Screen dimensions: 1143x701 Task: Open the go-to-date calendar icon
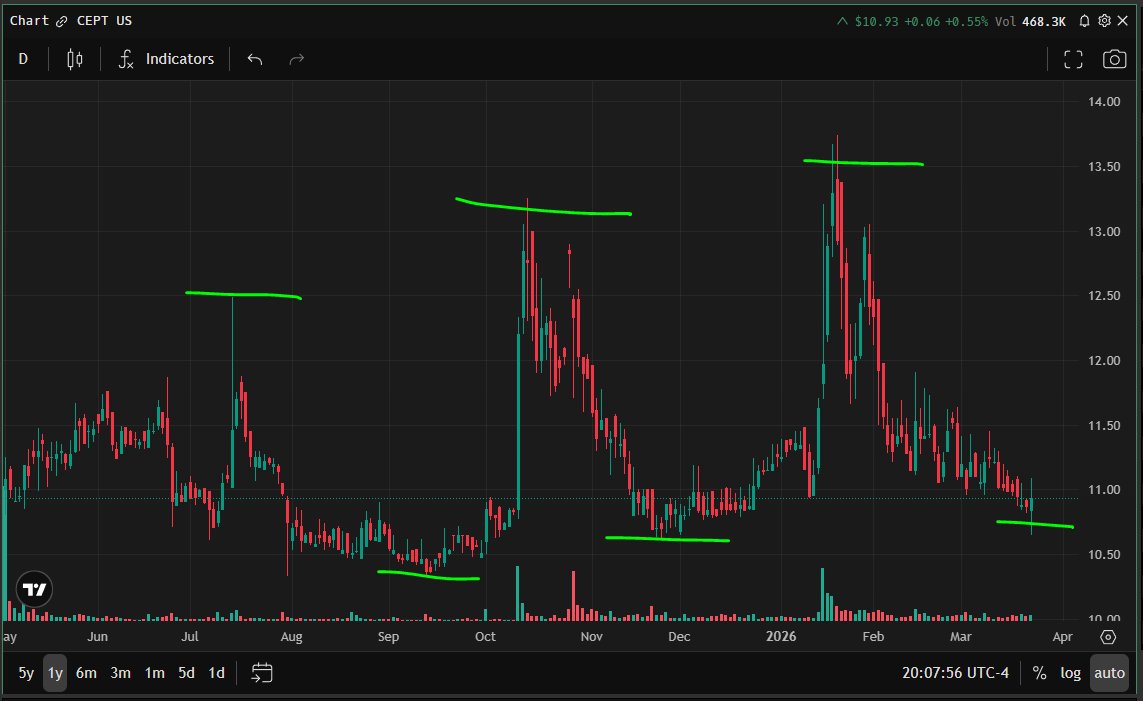262,673
